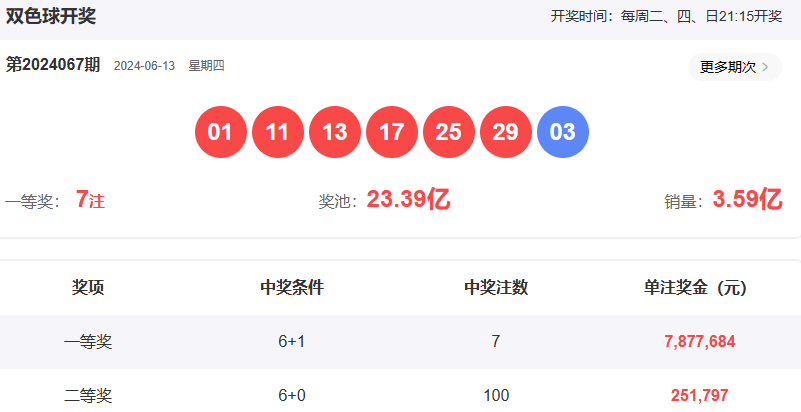This screenshot has width=801, height=412.
Task: Select red ball number 25
Action: coord(449,133)
